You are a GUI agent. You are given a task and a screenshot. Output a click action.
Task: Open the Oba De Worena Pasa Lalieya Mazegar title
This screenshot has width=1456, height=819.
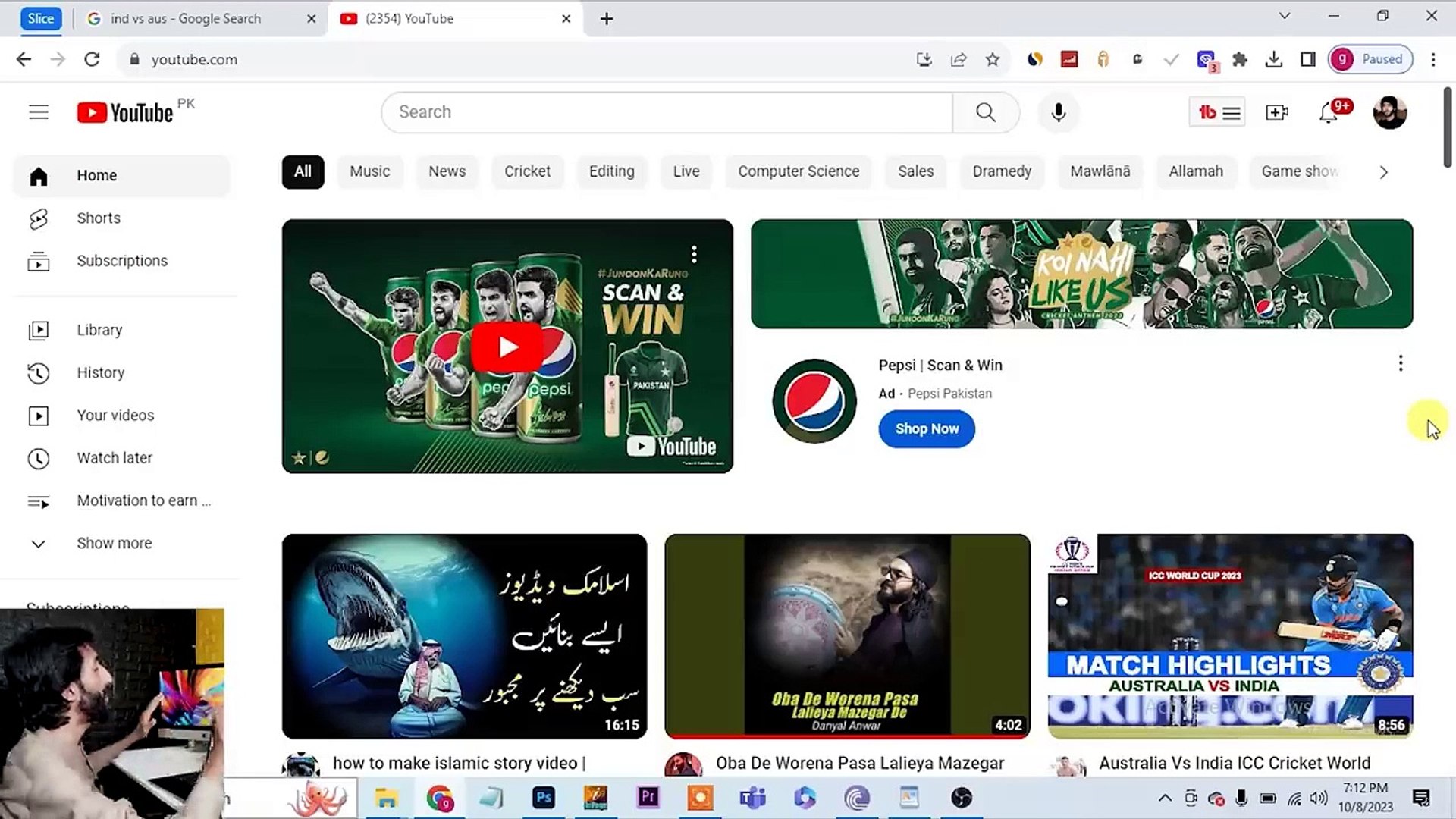pyautogui.click(x=860, y=763)
